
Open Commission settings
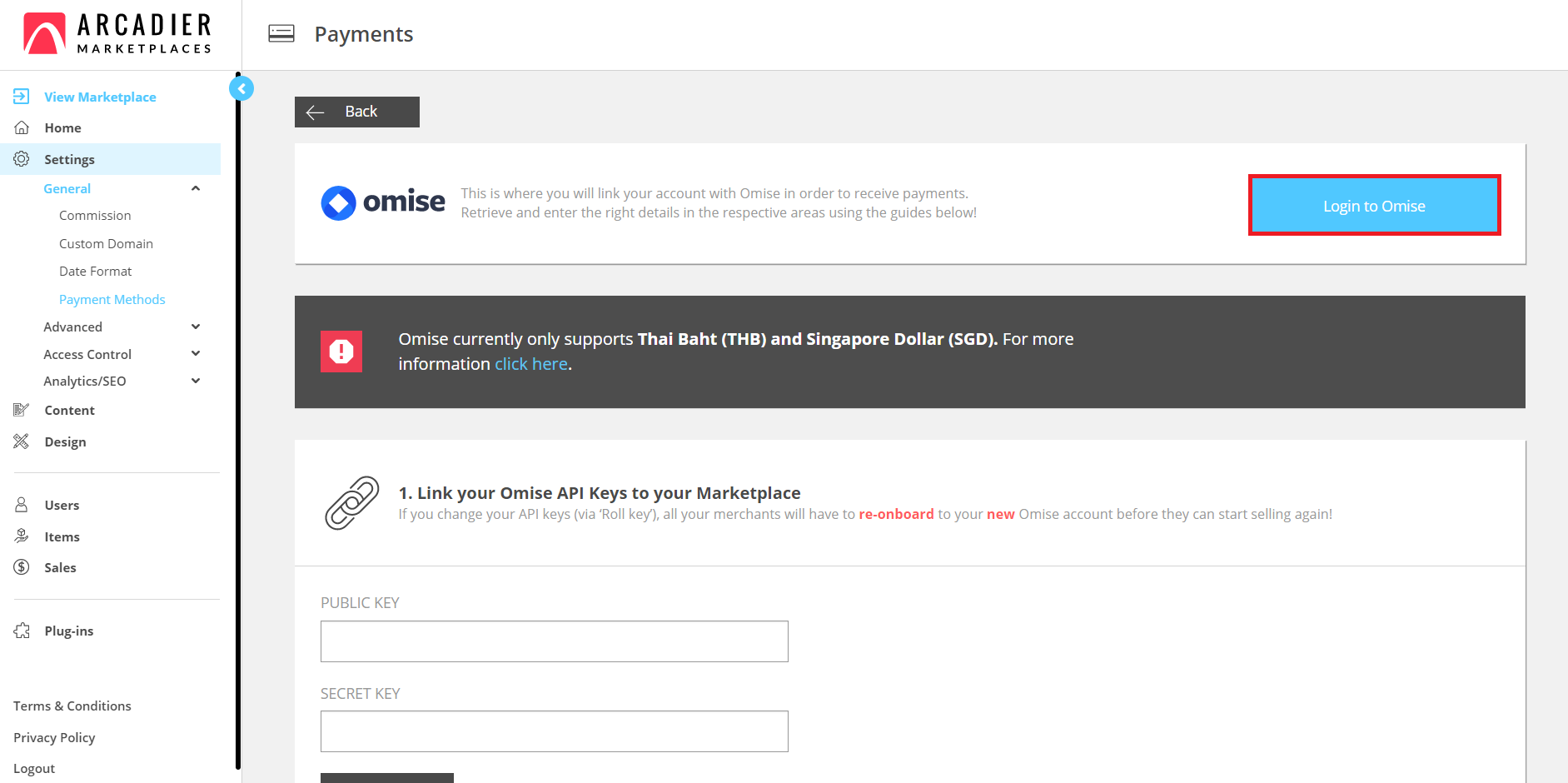95,215
